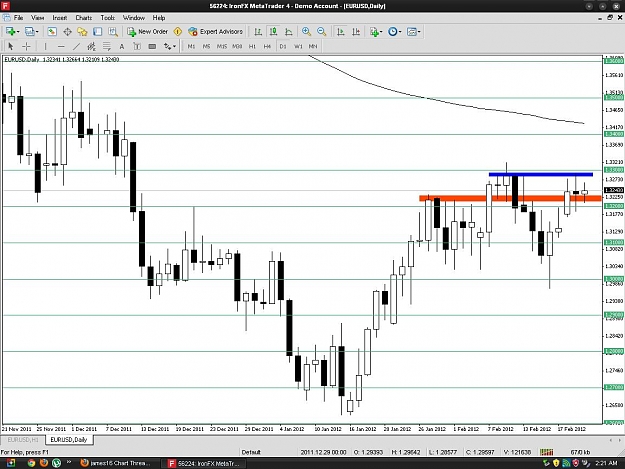
Task: Switch to H1 timeframe
Action: point(252,46)
